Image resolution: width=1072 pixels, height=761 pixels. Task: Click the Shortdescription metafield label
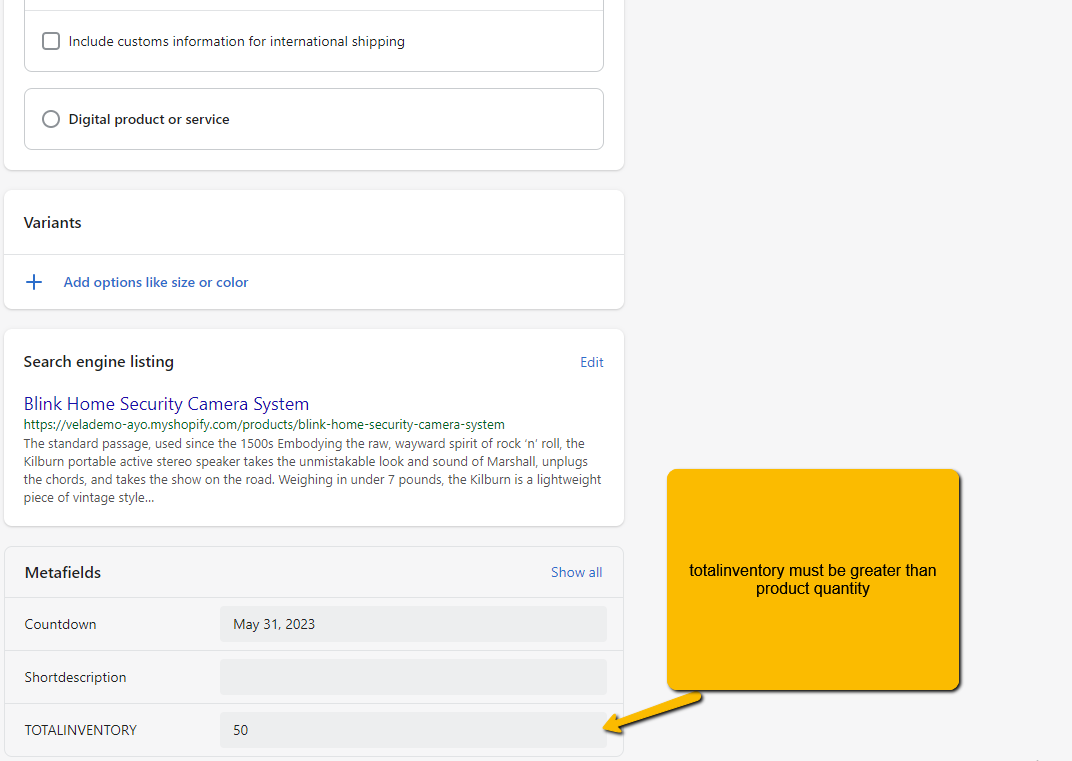tap(76, 677)
